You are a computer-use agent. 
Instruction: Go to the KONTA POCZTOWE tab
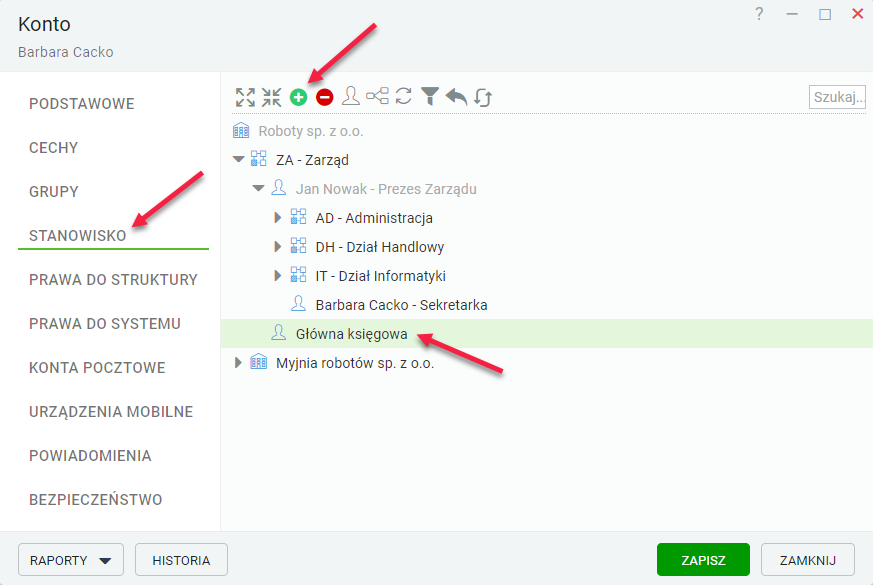click(x=97, y=368)
